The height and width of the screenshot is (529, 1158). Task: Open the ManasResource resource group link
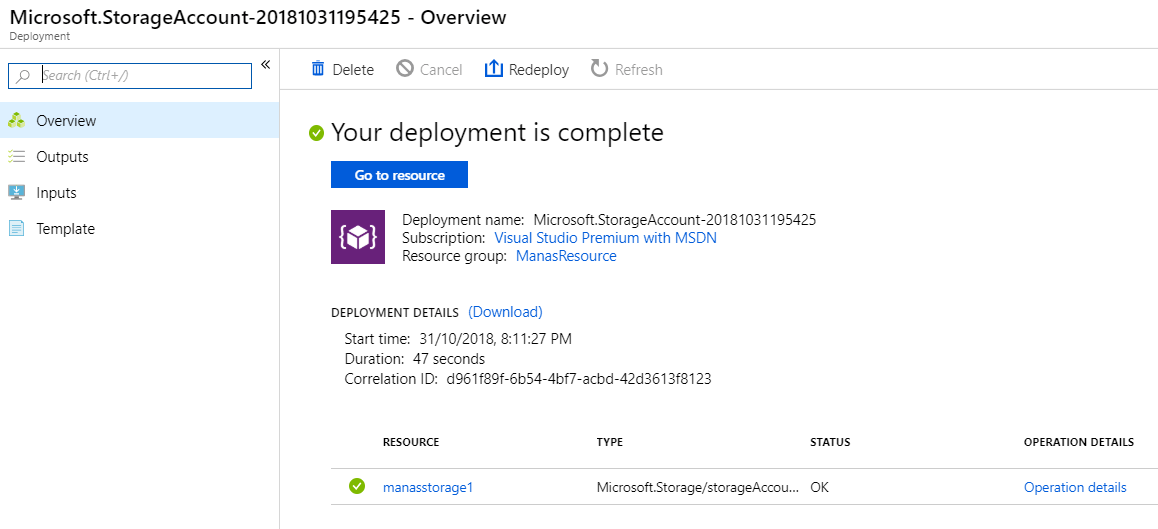click(566, 256)
